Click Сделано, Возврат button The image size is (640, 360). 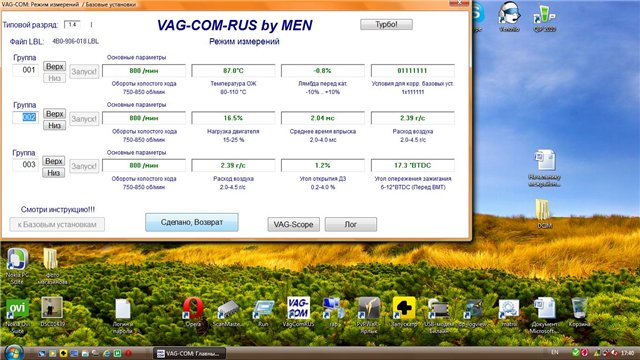pyautogui.click(x=191, y=222)
